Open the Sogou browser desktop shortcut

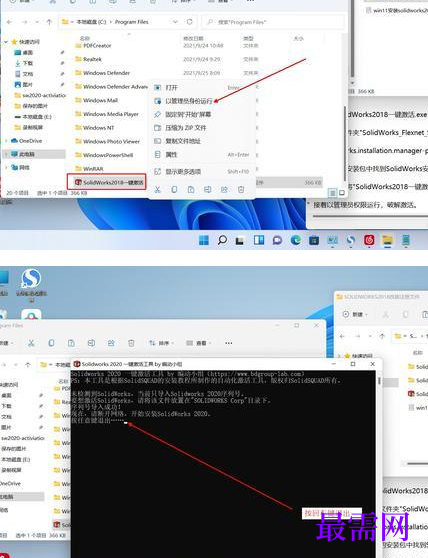[x=31, y=285]
